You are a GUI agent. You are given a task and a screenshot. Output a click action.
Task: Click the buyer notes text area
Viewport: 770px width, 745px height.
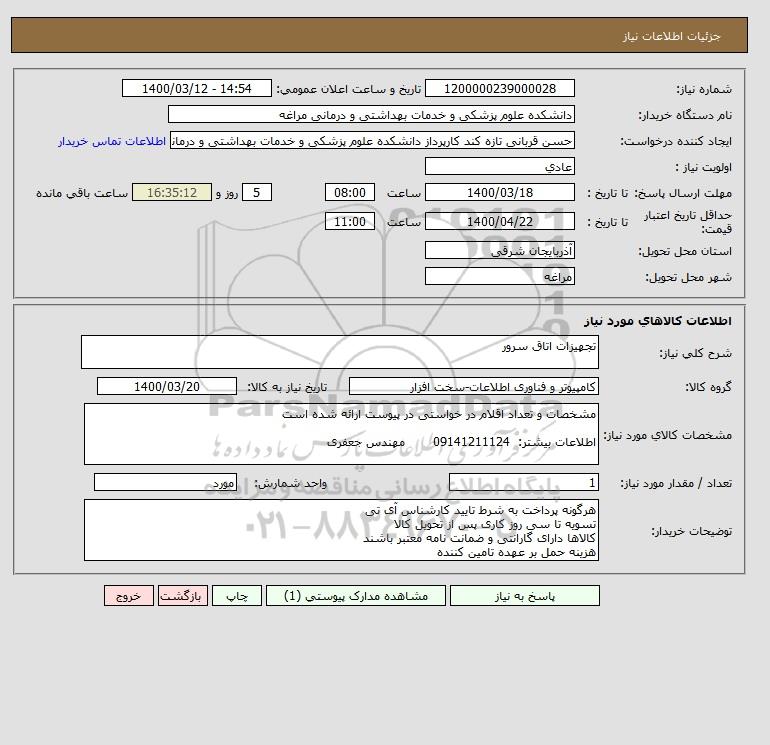[341, 530]
